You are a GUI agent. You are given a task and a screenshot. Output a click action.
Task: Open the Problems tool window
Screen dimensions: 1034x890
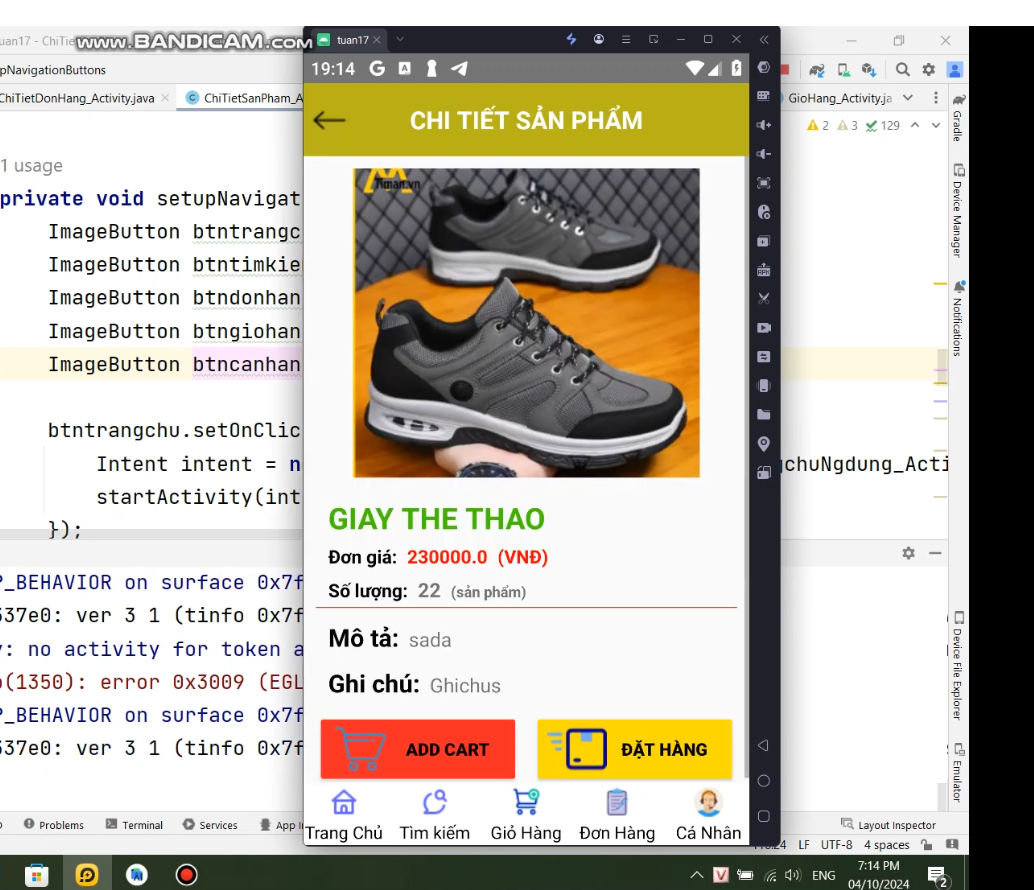pos(54,825)
